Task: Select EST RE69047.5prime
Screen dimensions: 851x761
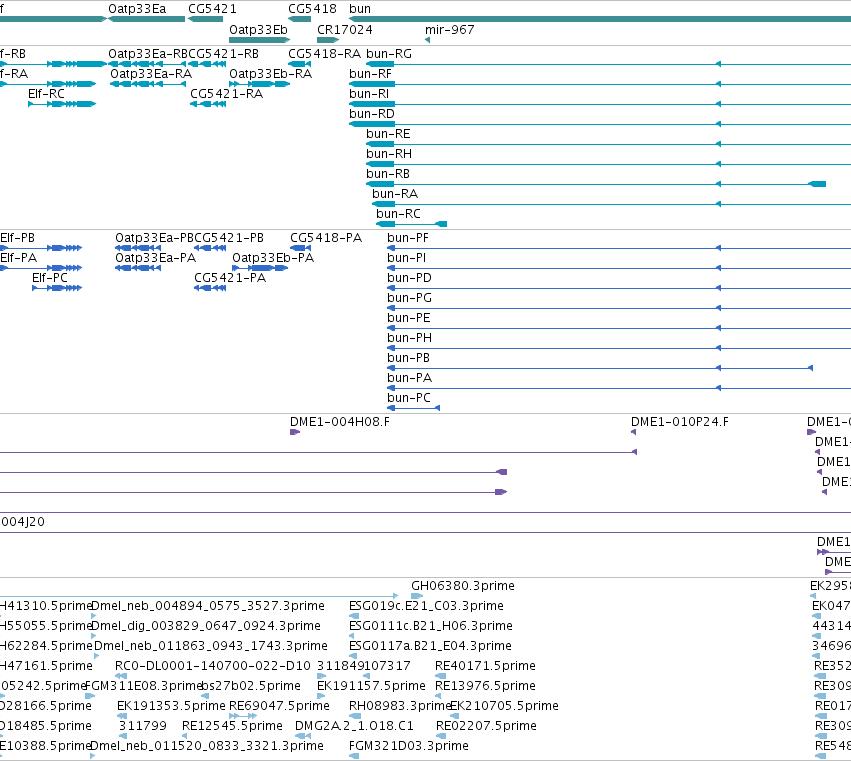Action: 243,716
